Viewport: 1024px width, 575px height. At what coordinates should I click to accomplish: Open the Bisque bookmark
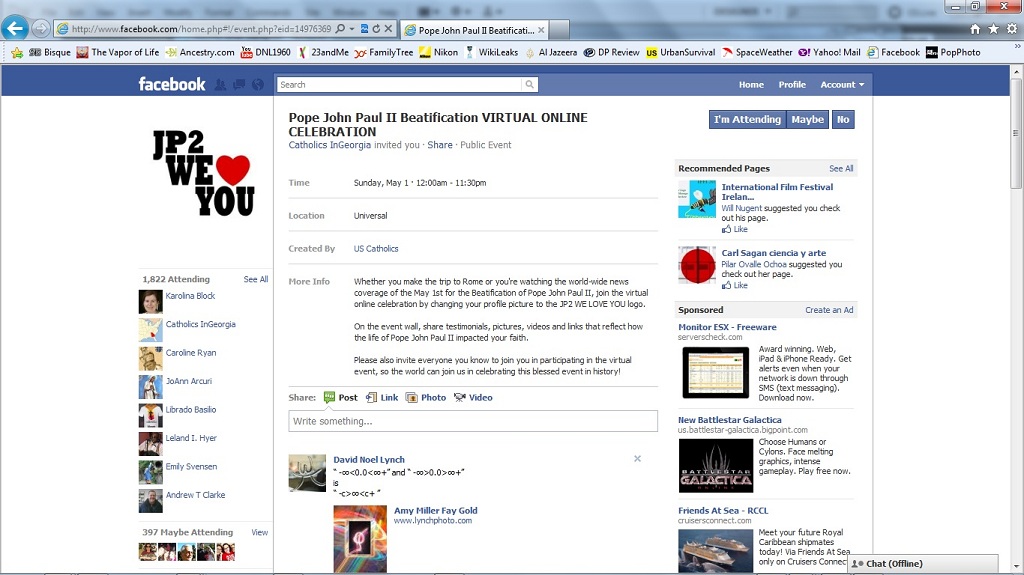(x=50, y=52)
